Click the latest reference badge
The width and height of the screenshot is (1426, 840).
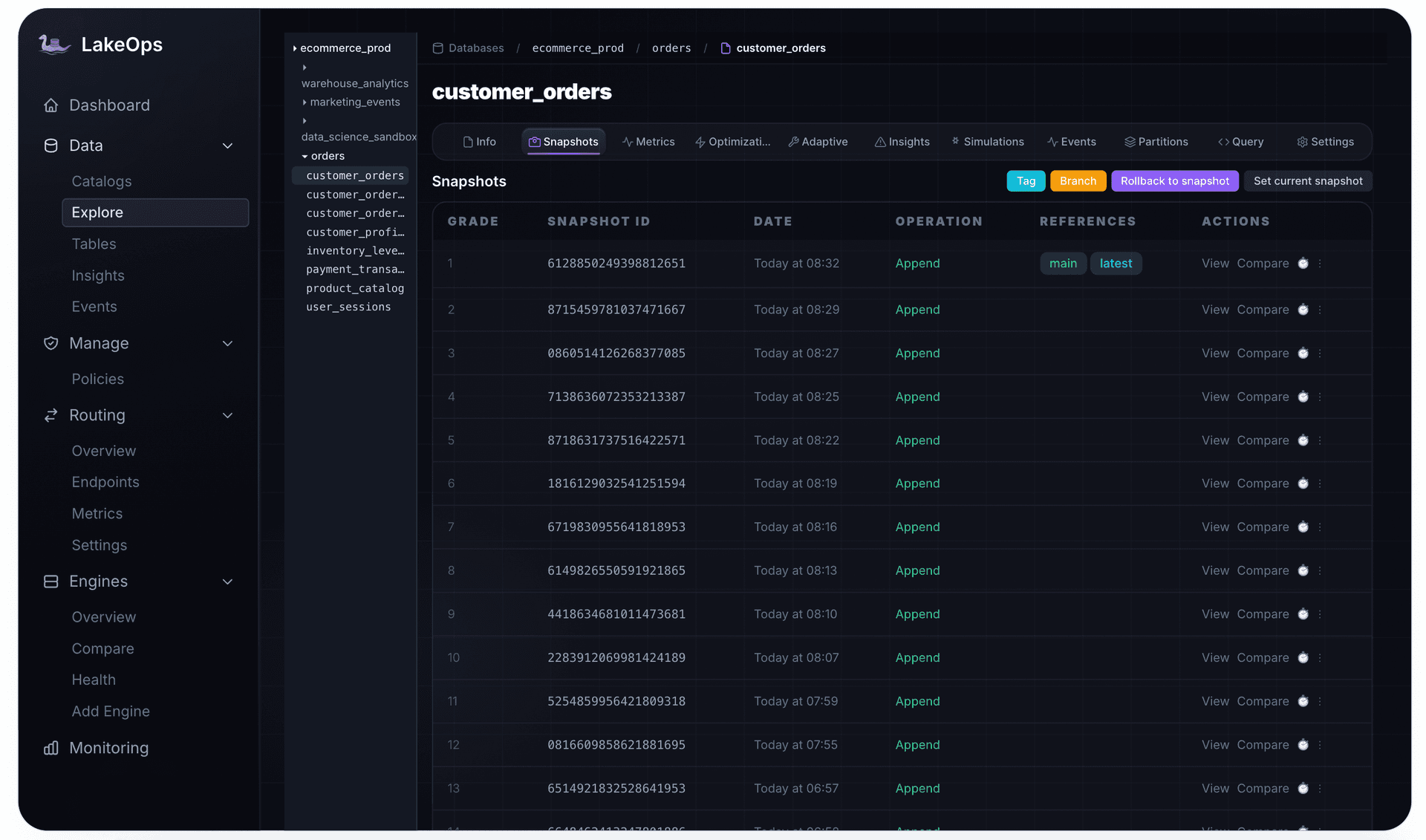1116,264
